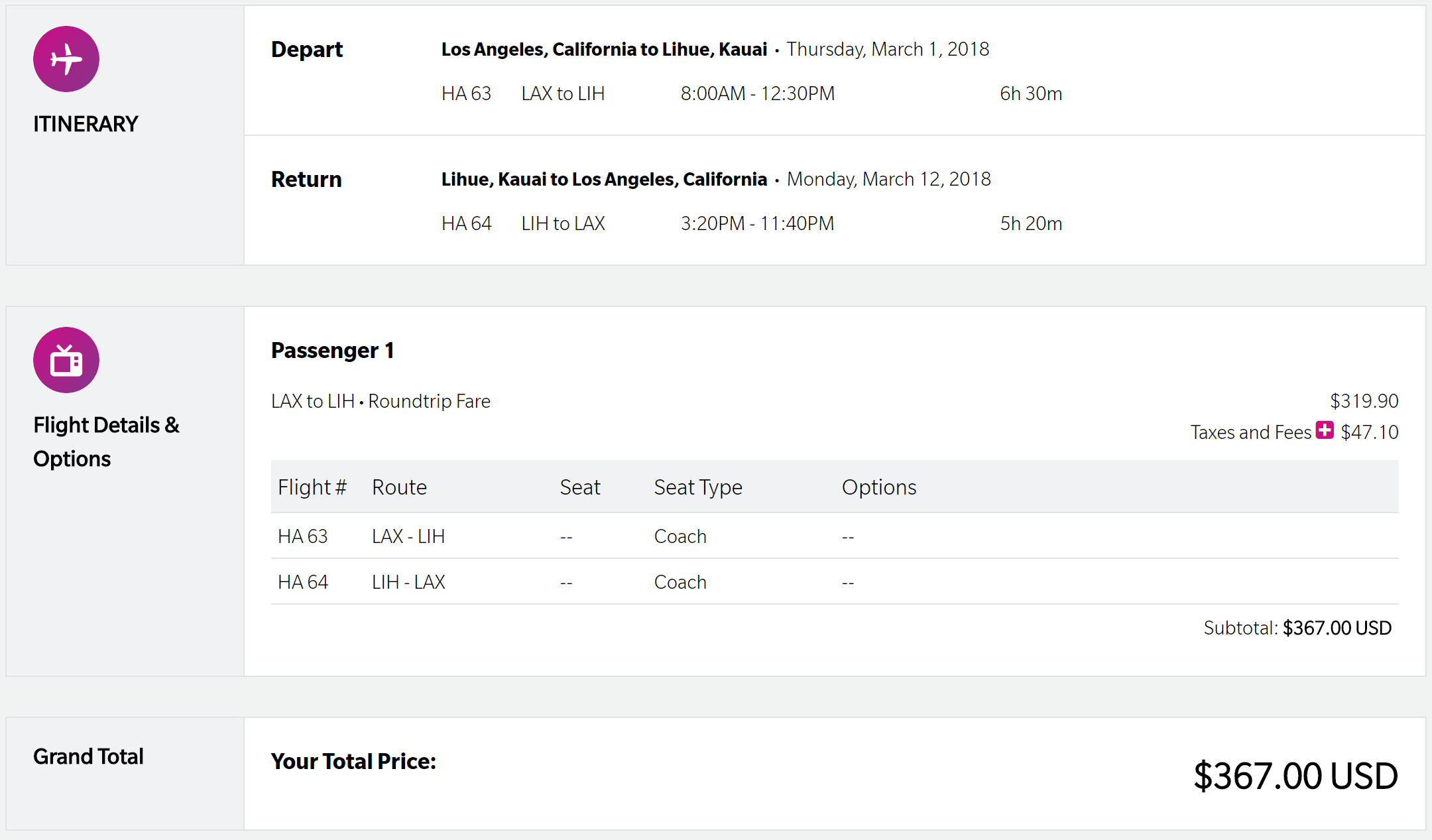This screenshot has height=840, width=1432.
Task: Select HA 63 flight number in itinerary
Action: [x=466, y=93]
